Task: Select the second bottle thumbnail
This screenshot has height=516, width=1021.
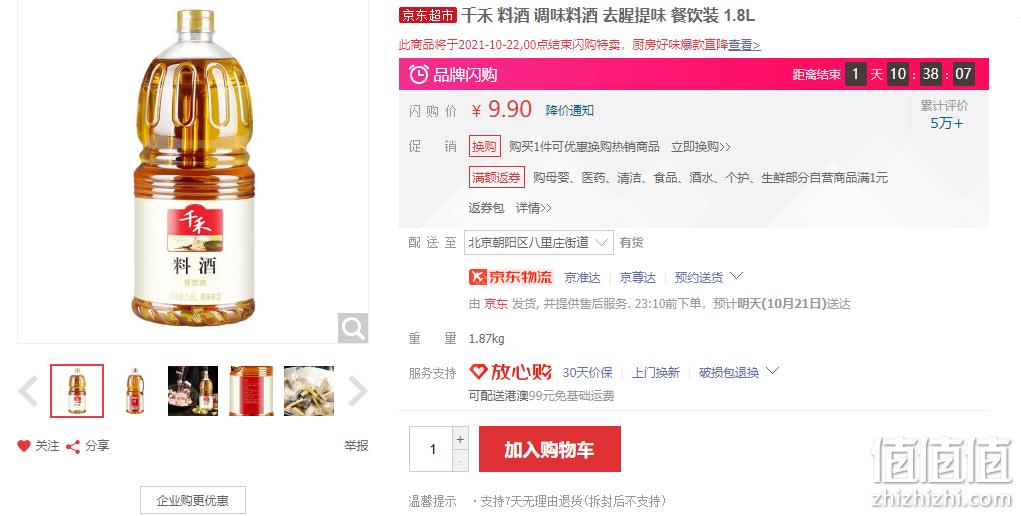Action: coord(135,391)
